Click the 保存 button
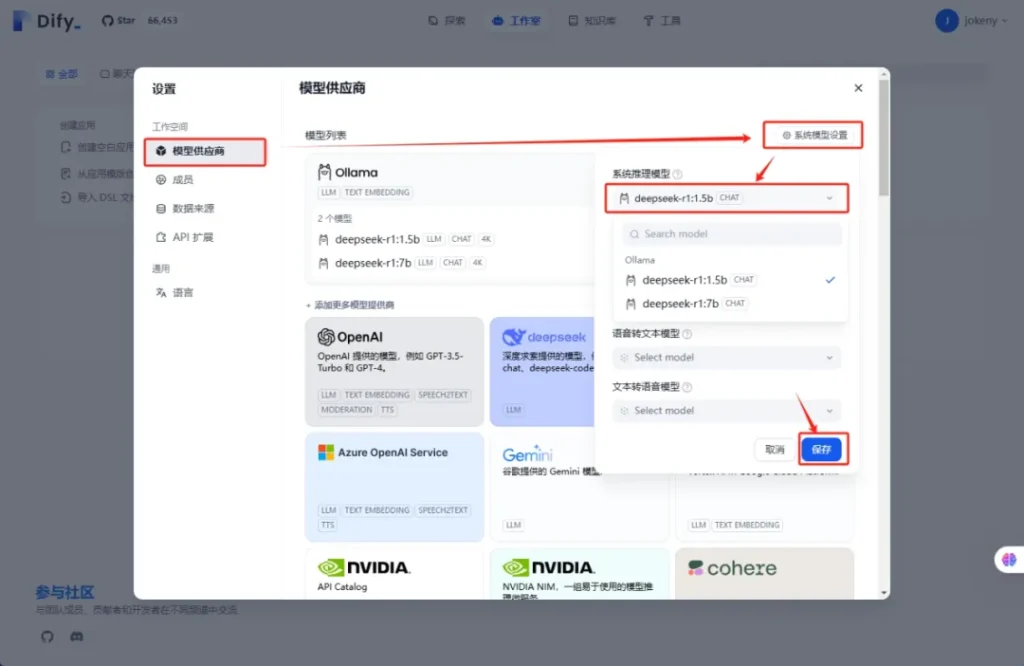1024x666 pixels. click(821, 450)
